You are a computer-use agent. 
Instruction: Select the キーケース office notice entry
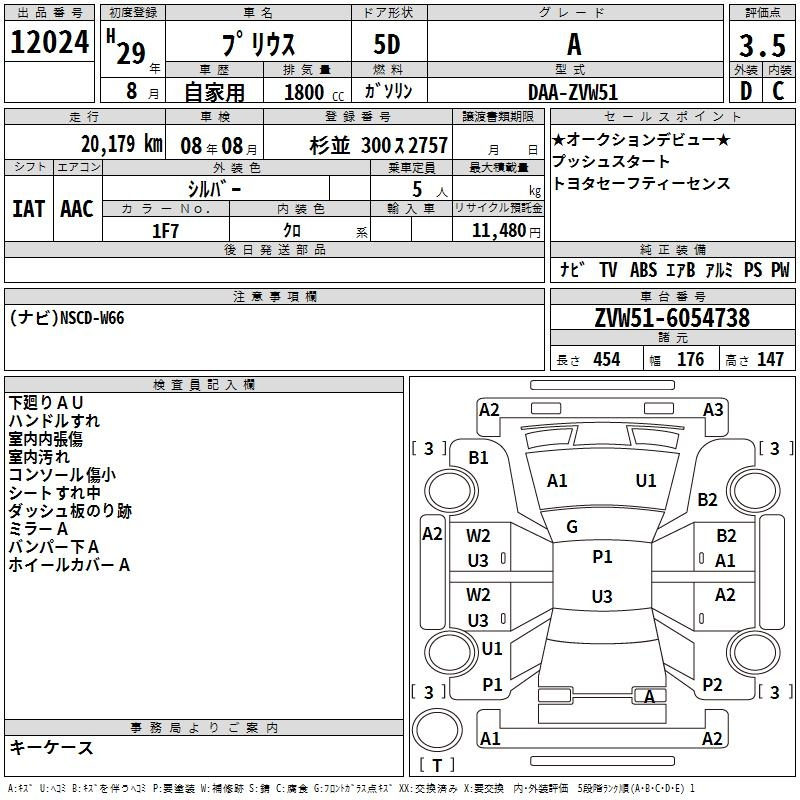(x=52, y=748)
